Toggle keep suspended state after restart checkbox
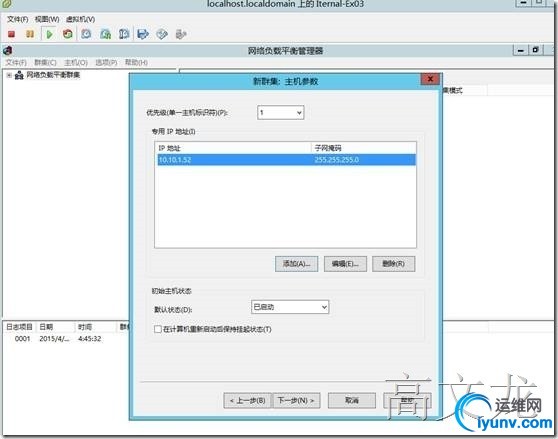558x439 pixels. pos(158,329)
